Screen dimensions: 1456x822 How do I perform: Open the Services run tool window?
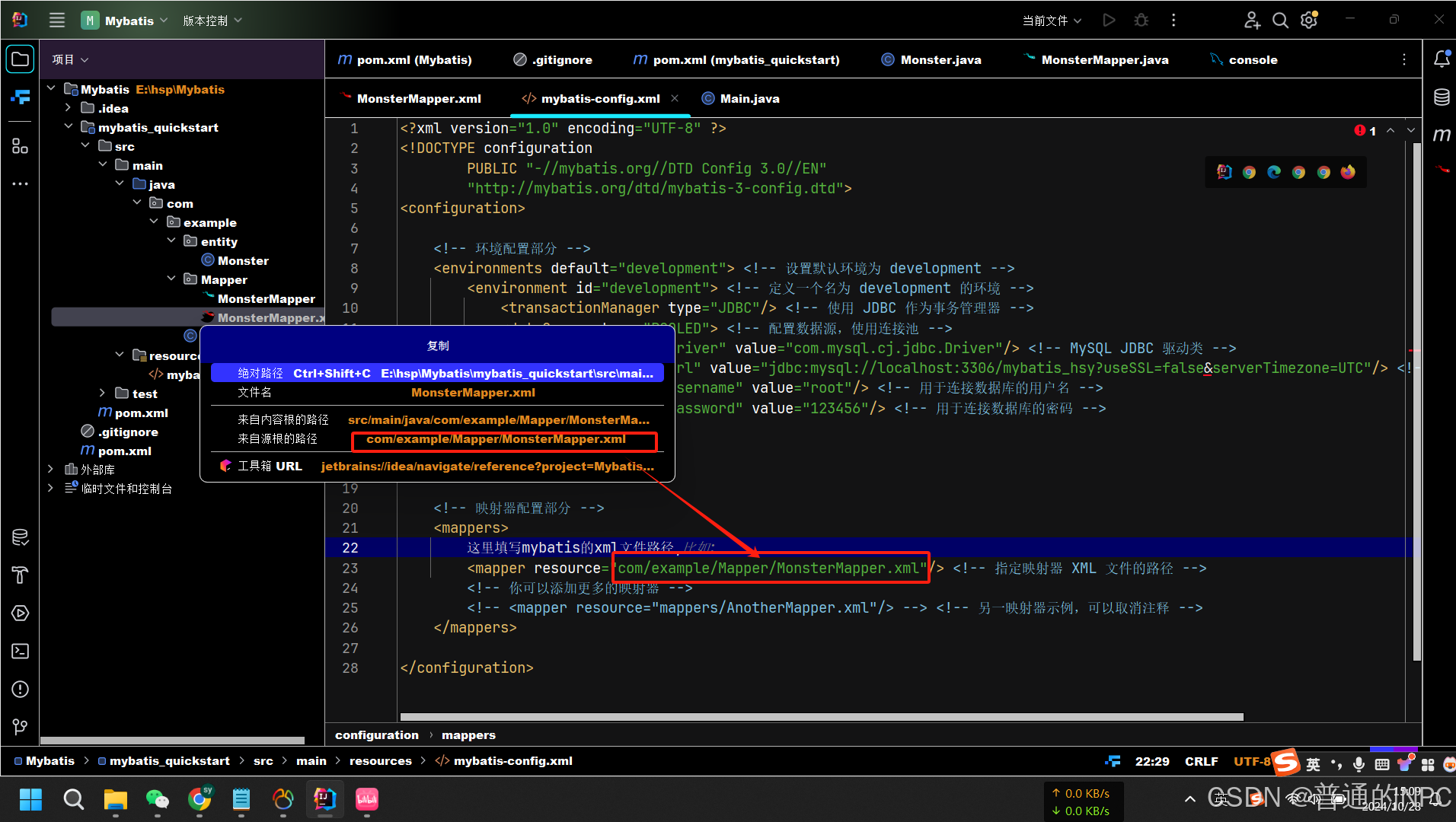pyautogui.click(x=21, y=613)
